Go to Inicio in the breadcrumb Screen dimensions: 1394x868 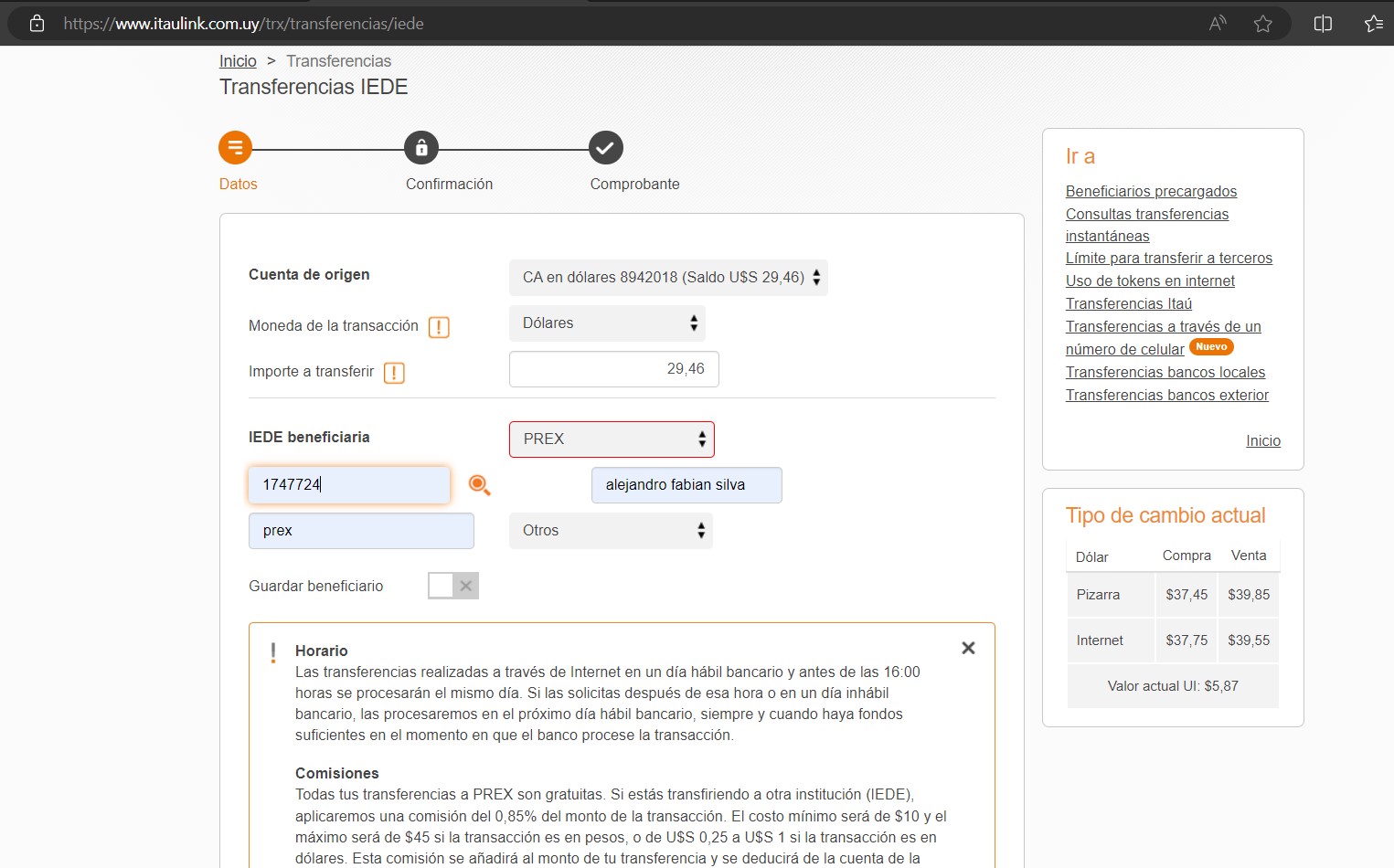point(238,61)
